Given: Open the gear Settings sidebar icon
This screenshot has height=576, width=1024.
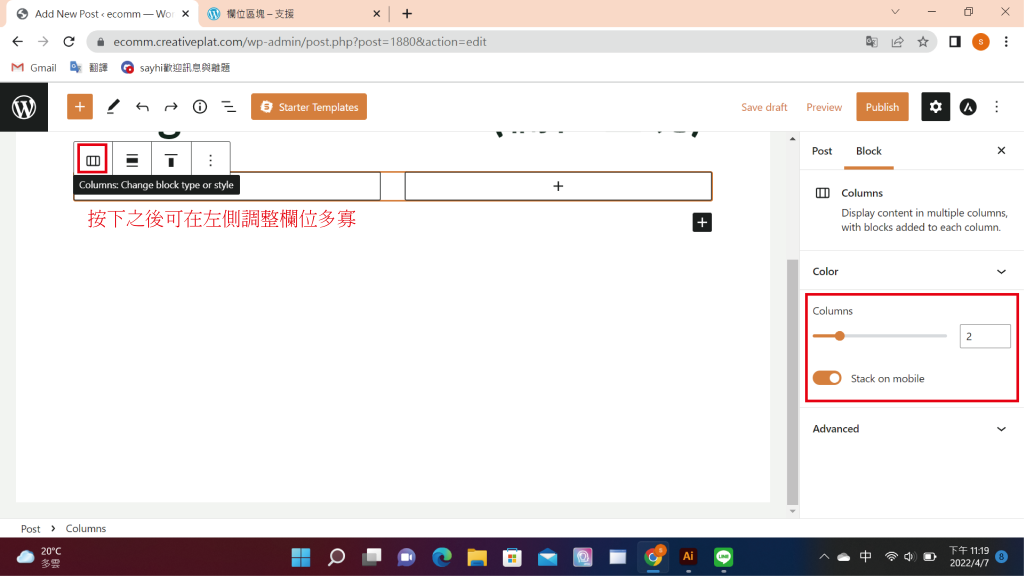Looking at the screenshot, I should pyautogui.click(x=935, y=107).
